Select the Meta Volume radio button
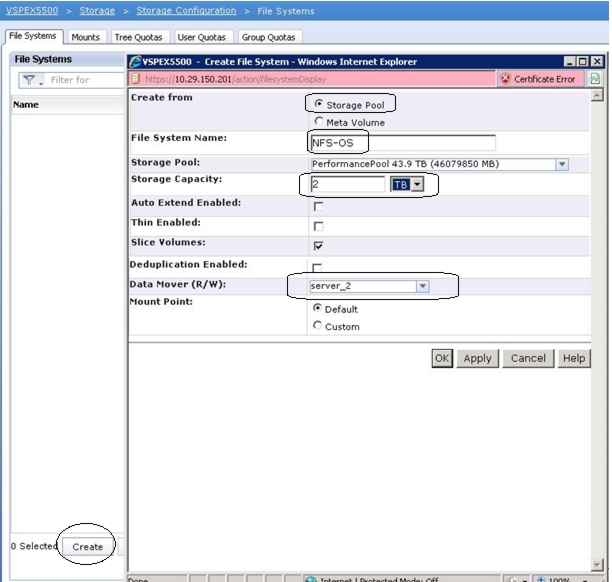 pos(319,121)
